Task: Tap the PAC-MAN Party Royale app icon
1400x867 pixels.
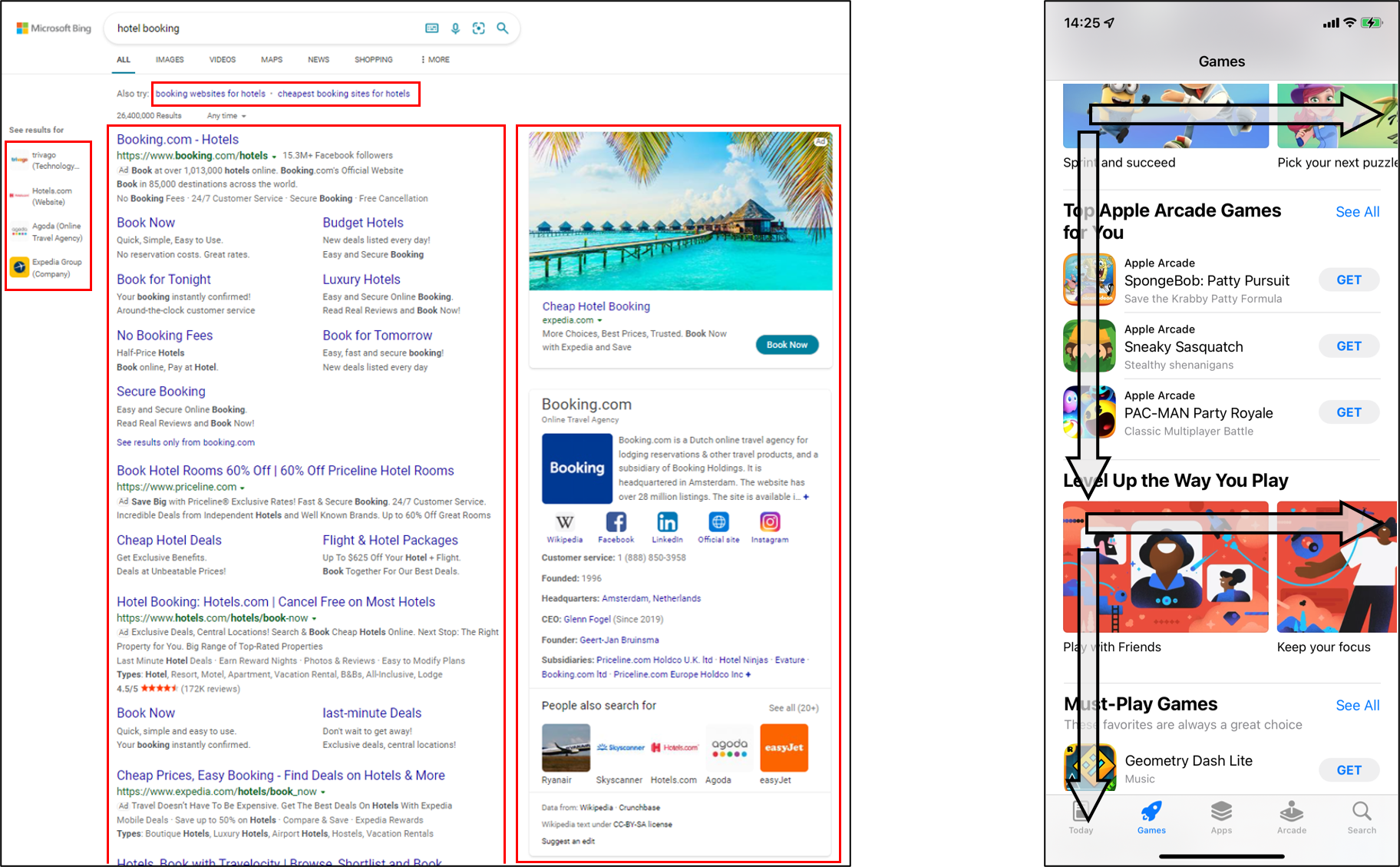Action: point(1089,412)
